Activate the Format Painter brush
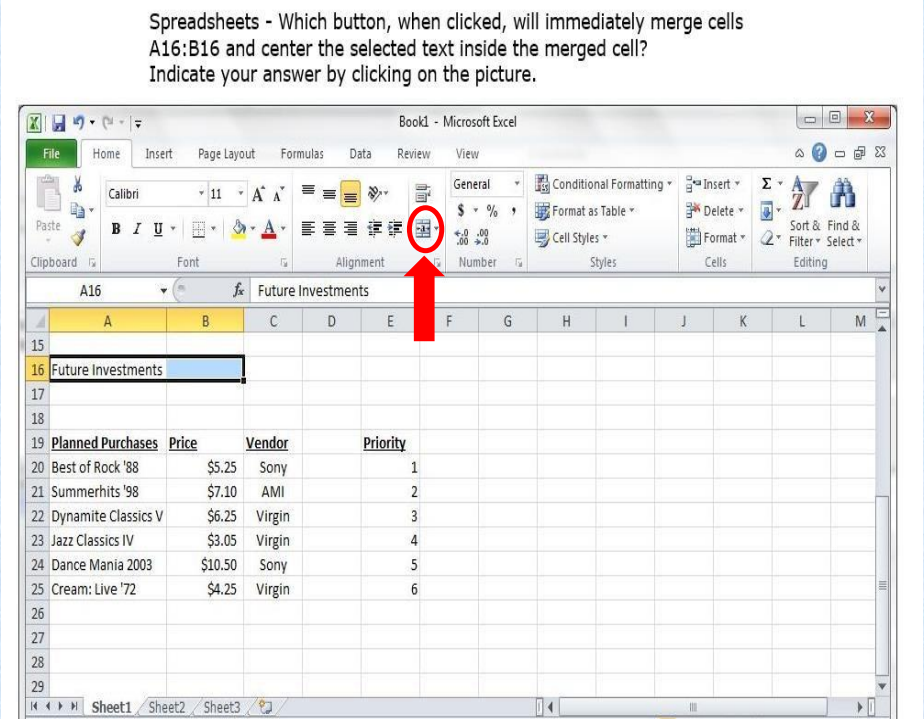Viewport: 924px width, 719px height. point(78,236)
